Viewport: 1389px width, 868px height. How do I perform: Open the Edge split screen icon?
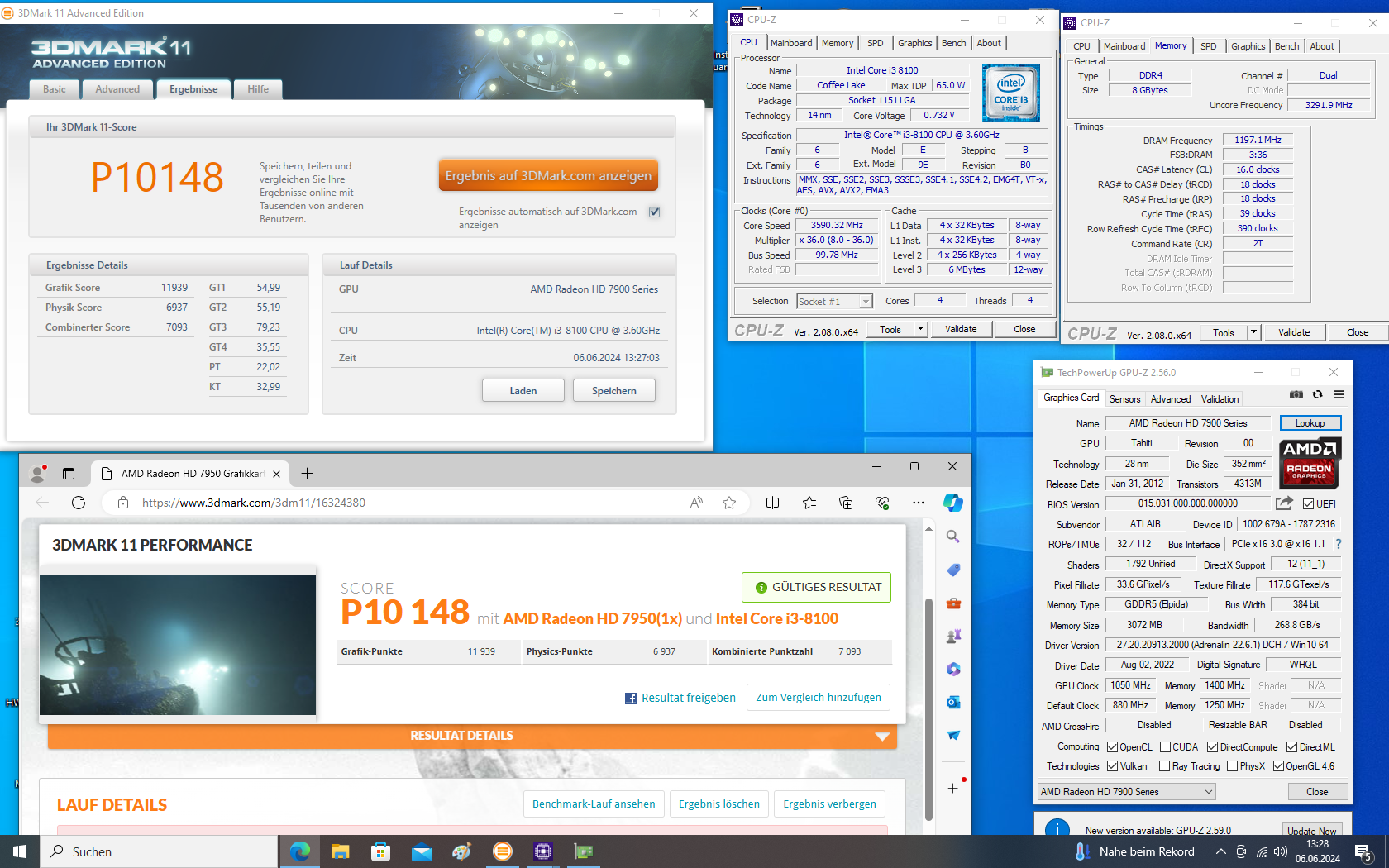pos(772,503)
